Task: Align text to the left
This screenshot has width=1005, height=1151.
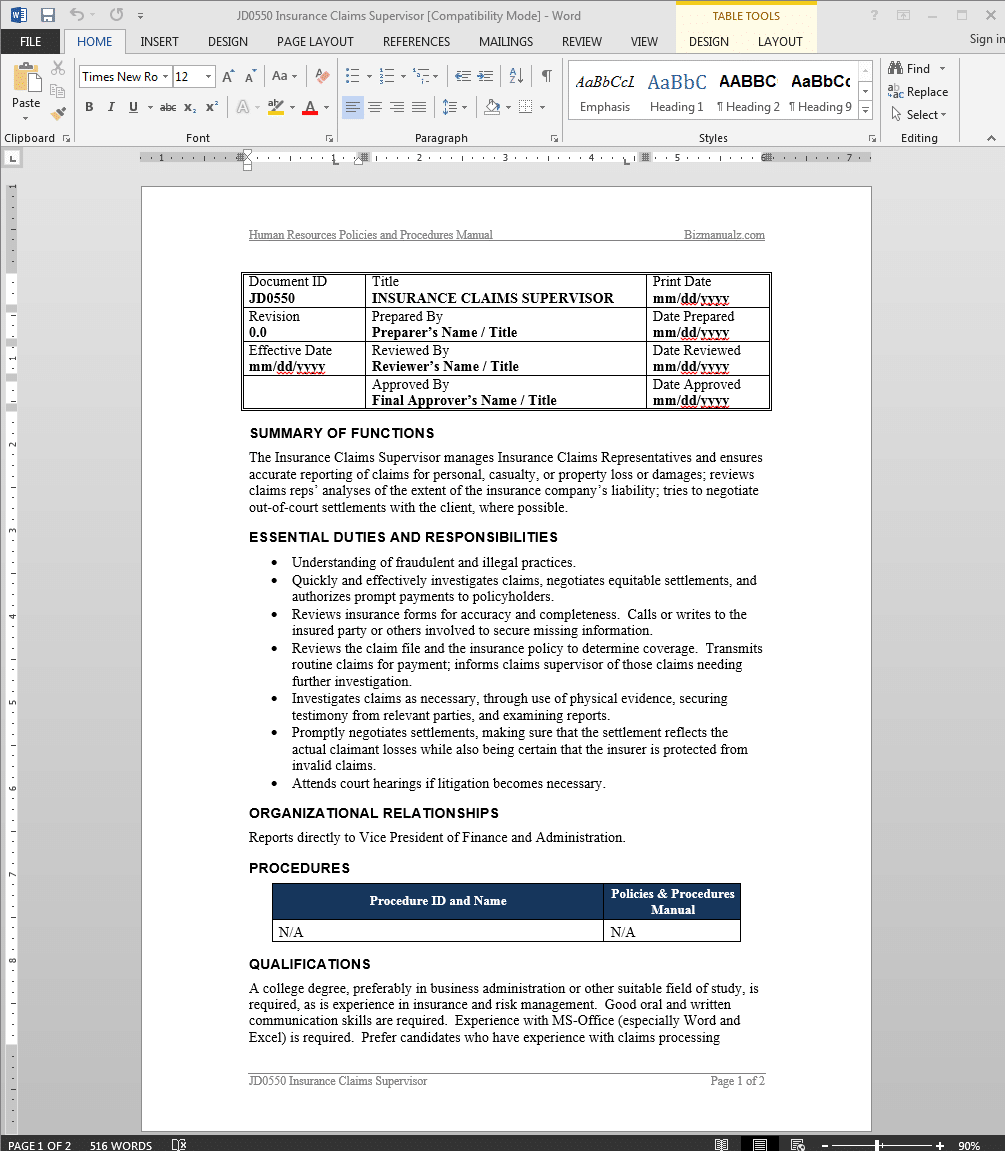Action: (352, 107)
